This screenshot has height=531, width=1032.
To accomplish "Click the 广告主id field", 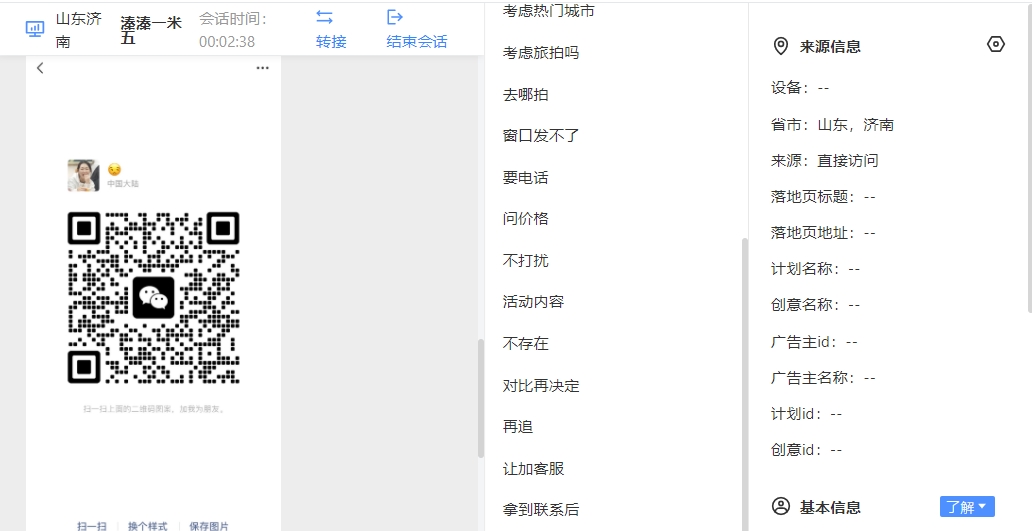I will tap(814, 341).
